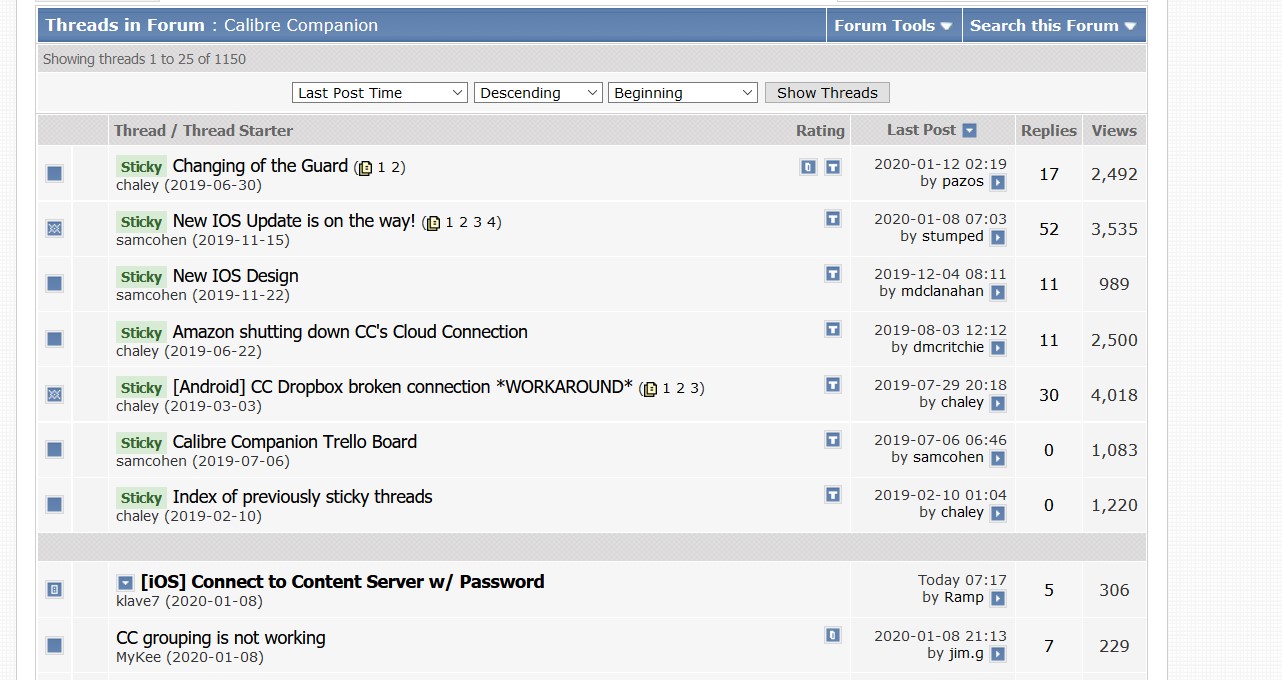Open the Changing of the Guard thread
This screenshot has width=1282, height=680.
tap(260, 166)
